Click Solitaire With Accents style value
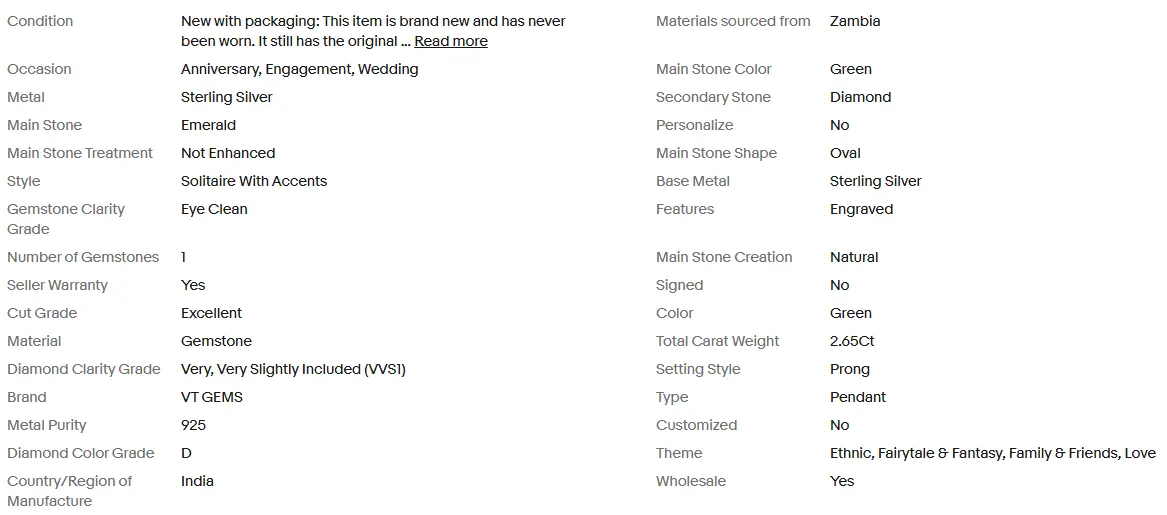 (254, 181)
